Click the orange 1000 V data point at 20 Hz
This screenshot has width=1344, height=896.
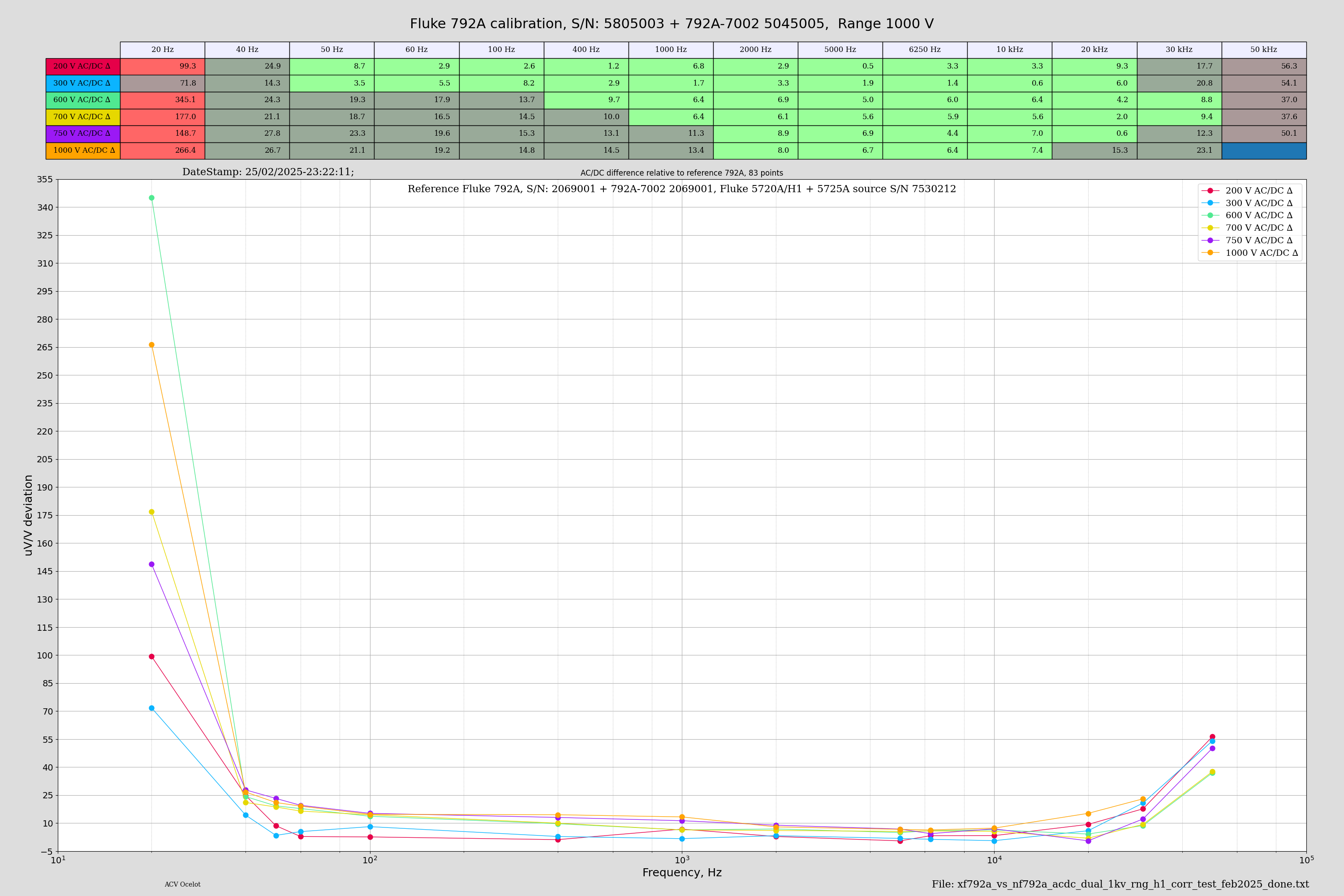coord(151,345)
